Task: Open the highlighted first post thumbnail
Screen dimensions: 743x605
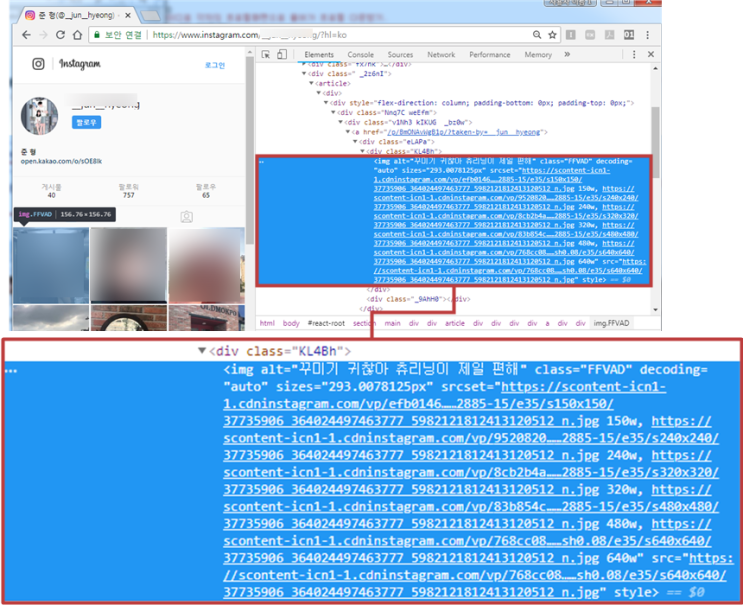Action: 51,265
